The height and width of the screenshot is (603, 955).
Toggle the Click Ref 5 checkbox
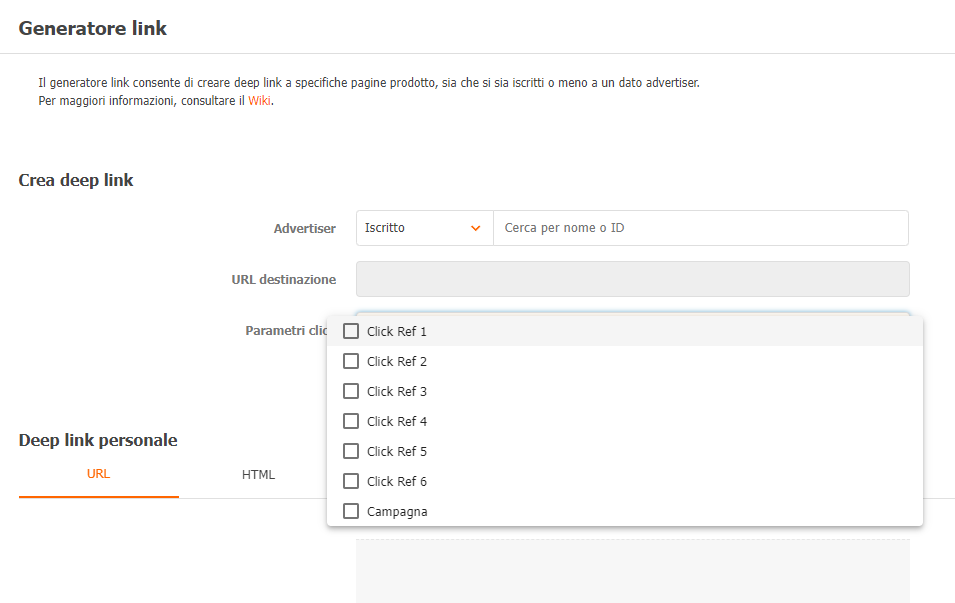click(351, 451)
